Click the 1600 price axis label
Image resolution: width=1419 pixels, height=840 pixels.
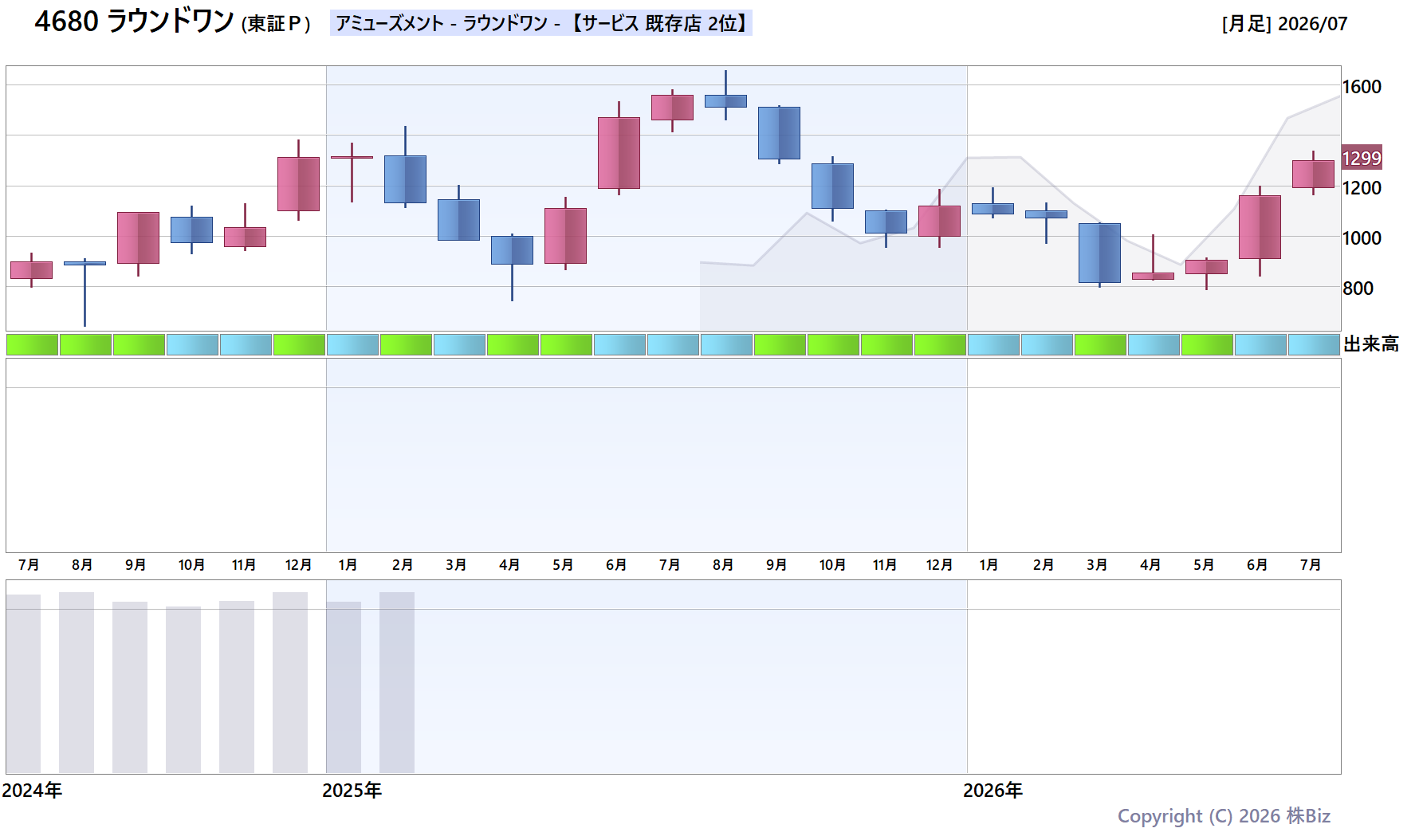pyautogui.click(x=1362, y=87)
